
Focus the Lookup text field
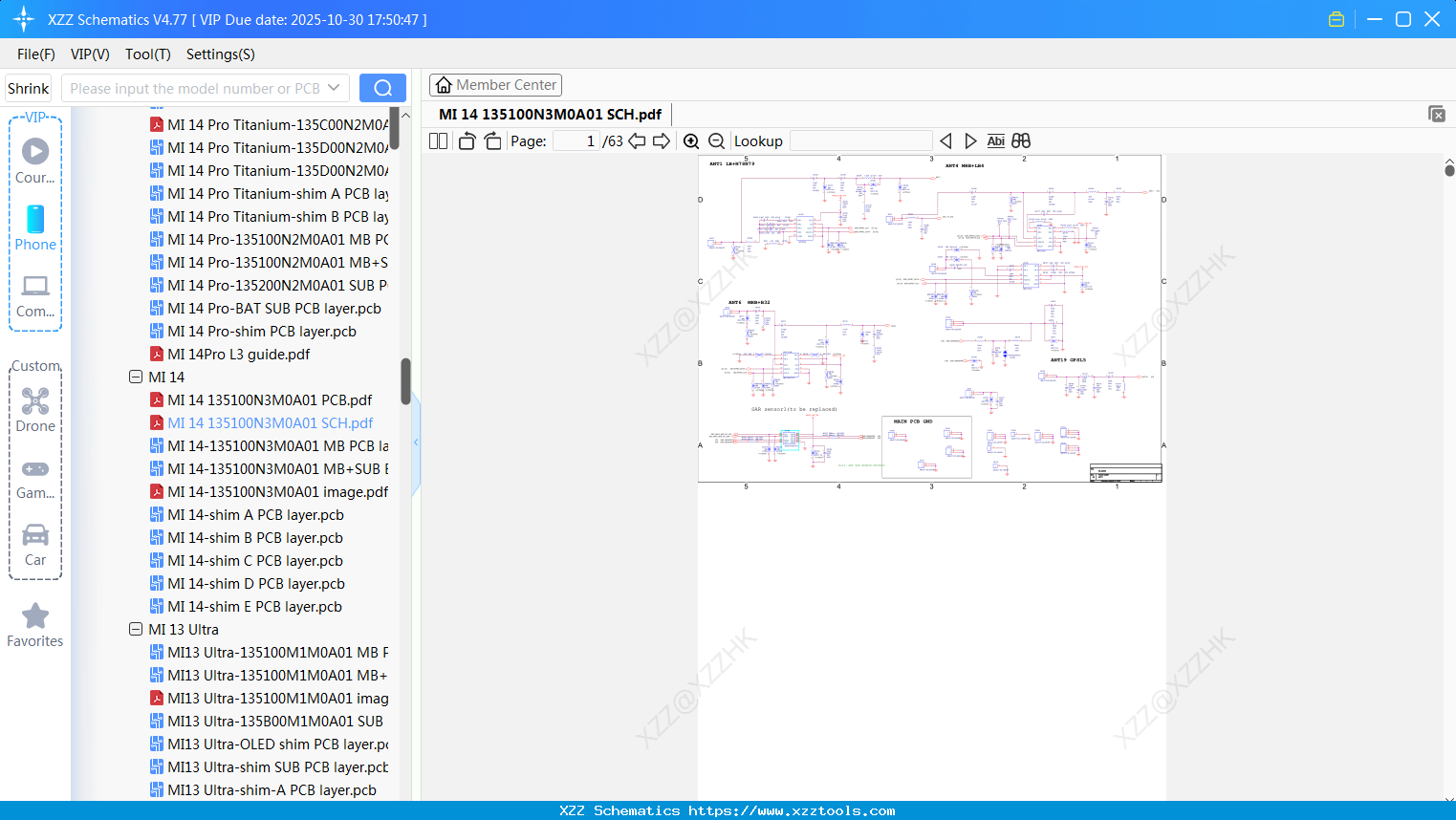coord(860,141)
